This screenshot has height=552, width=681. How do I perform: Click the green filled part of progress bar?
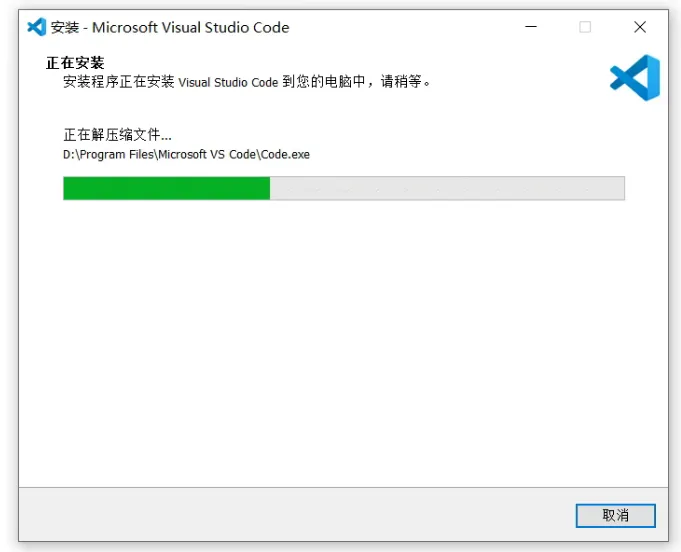(166, 188)
